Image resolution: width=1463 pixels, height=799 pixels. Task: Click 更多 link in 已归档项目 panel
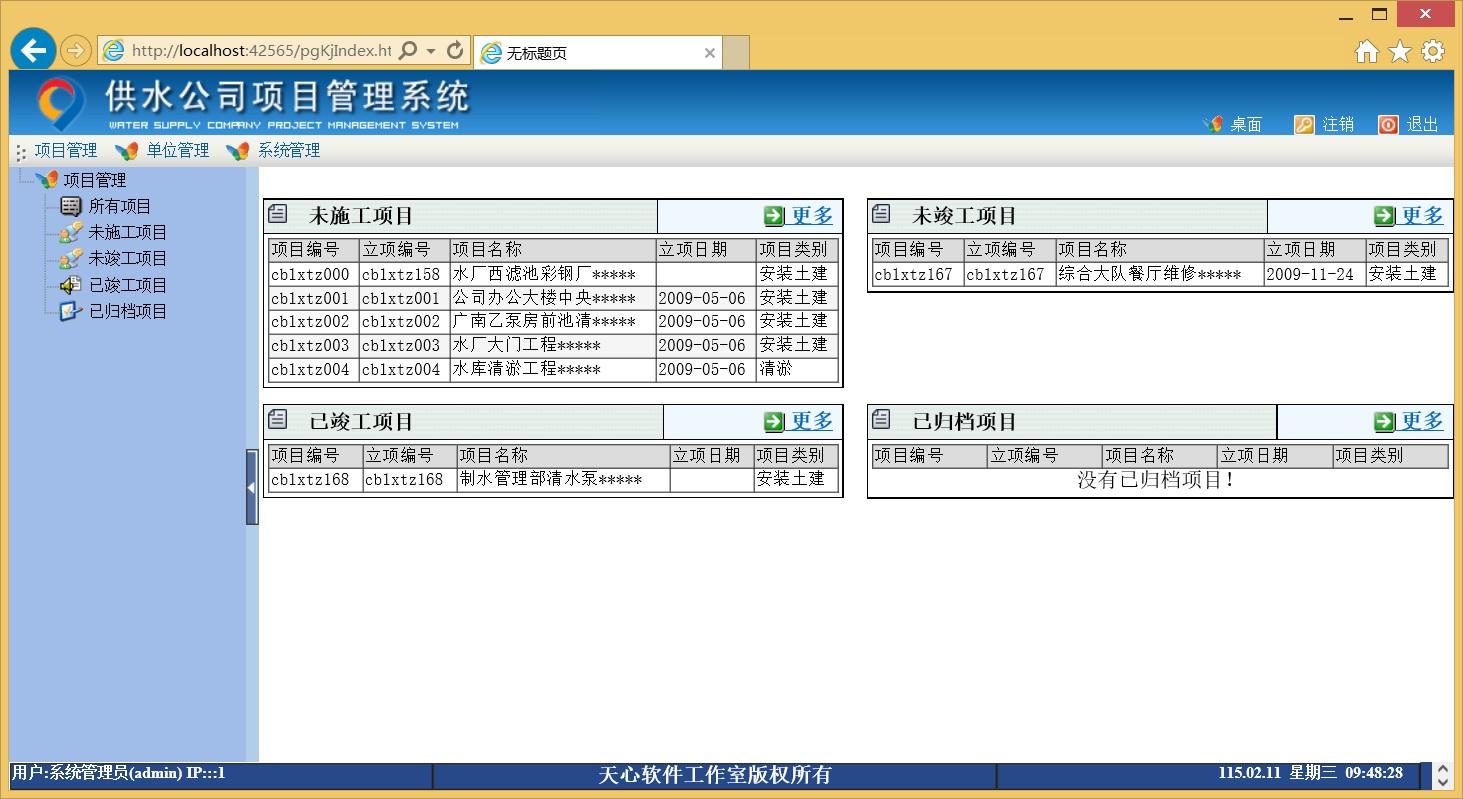1421,421
